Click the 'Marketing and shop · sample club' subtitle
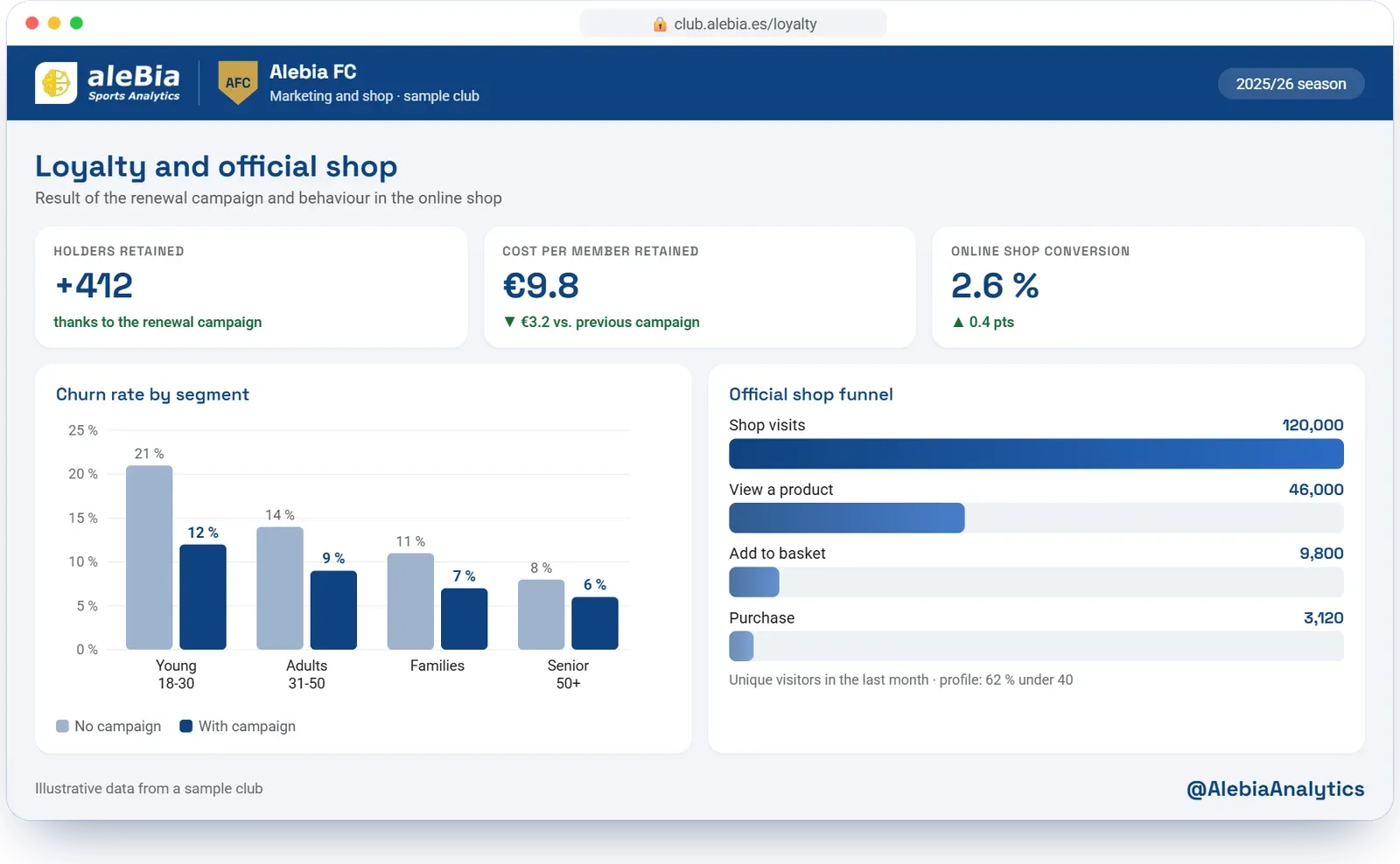This screenshot has height=864, width=1400. (x=374, y=96)
